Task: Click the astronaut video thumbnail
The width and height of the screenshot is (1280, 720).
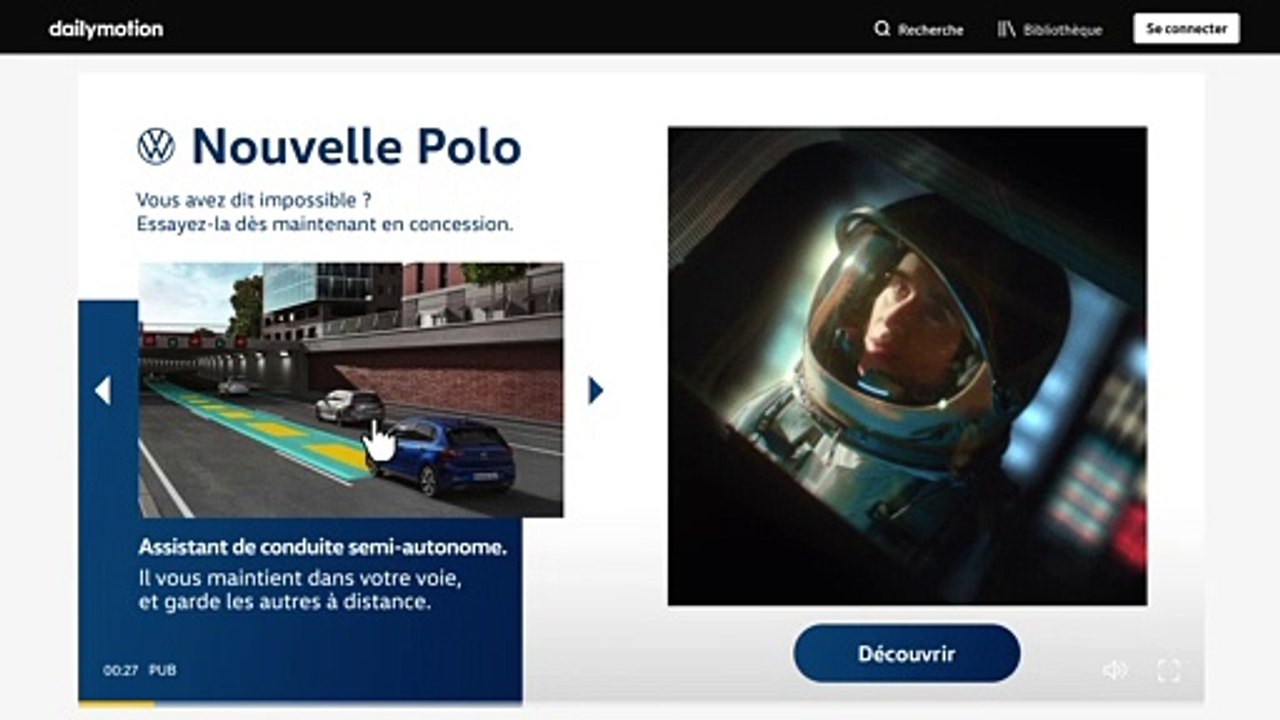Action: coord(908,366)
